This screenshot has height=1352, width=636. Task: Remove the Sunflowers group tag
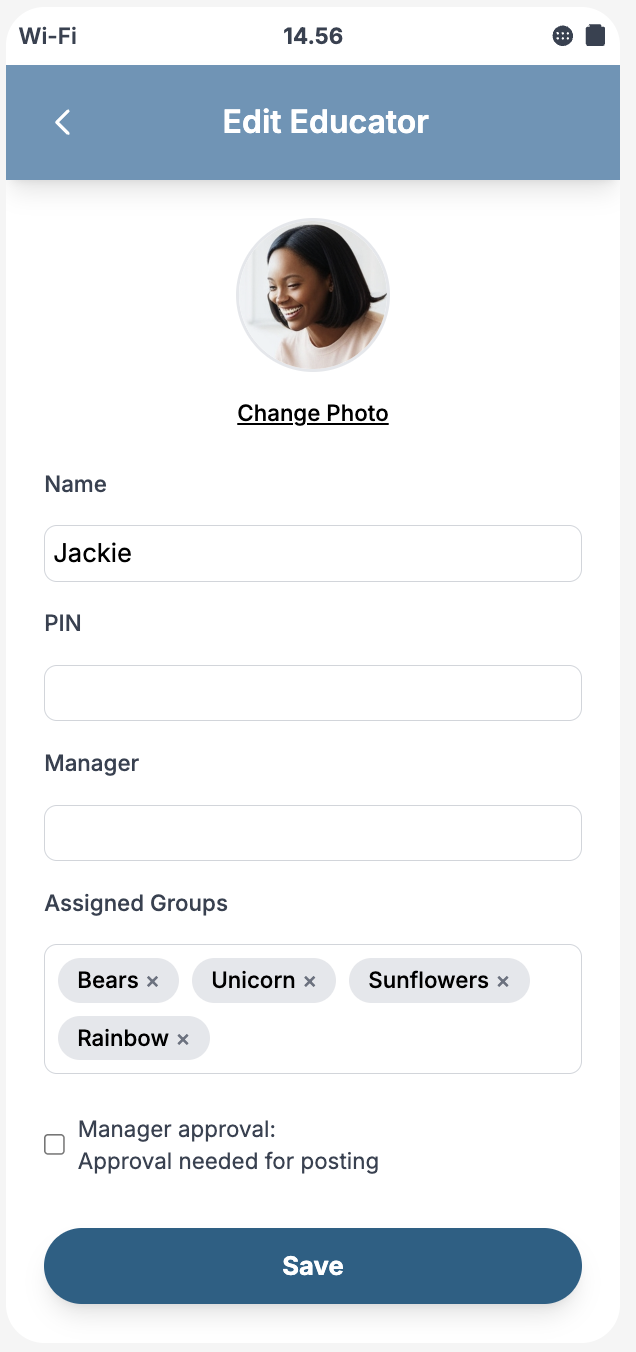coord(503,982)
